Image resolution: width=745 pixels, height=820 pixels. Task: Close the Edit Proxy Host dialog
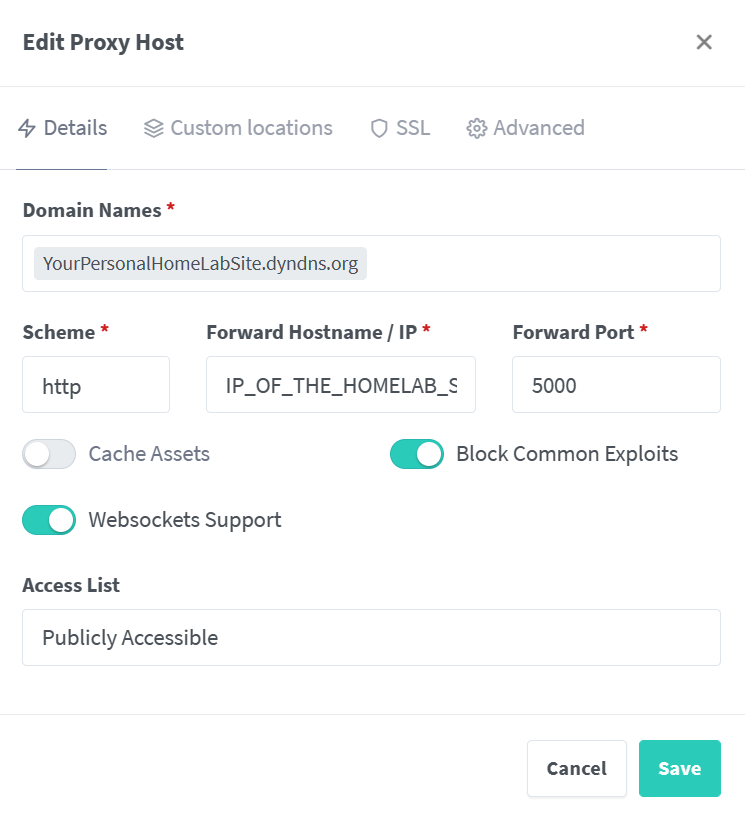click(x=704, y=42)
